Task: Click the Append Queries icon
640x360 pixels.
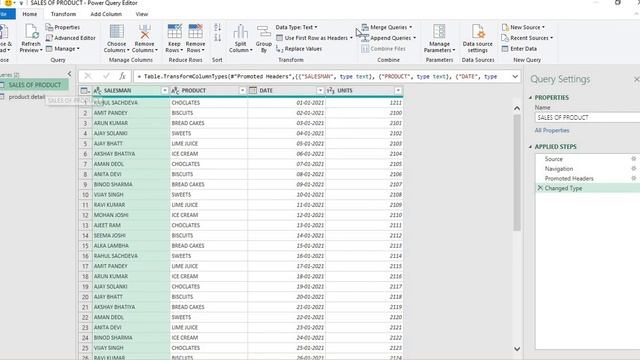Action: pos(365,38)
